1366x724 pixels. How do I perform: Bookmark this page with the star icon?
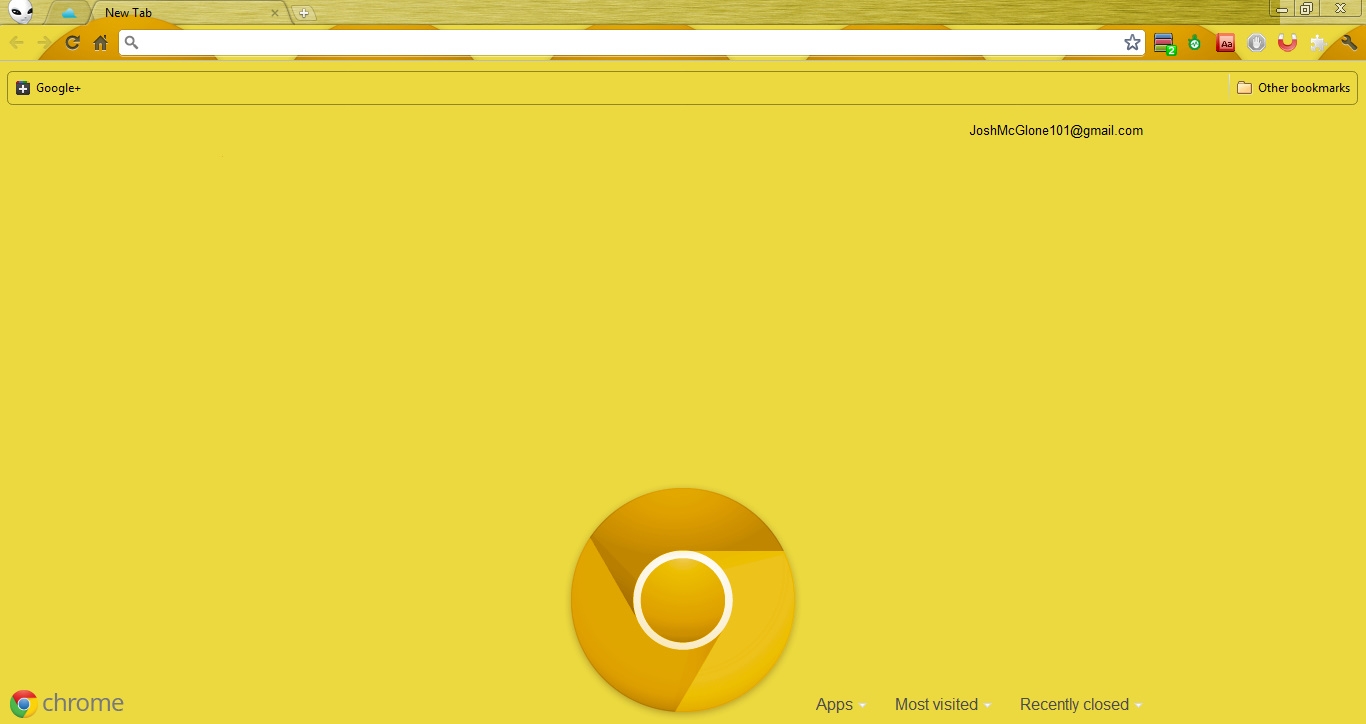1131,43
